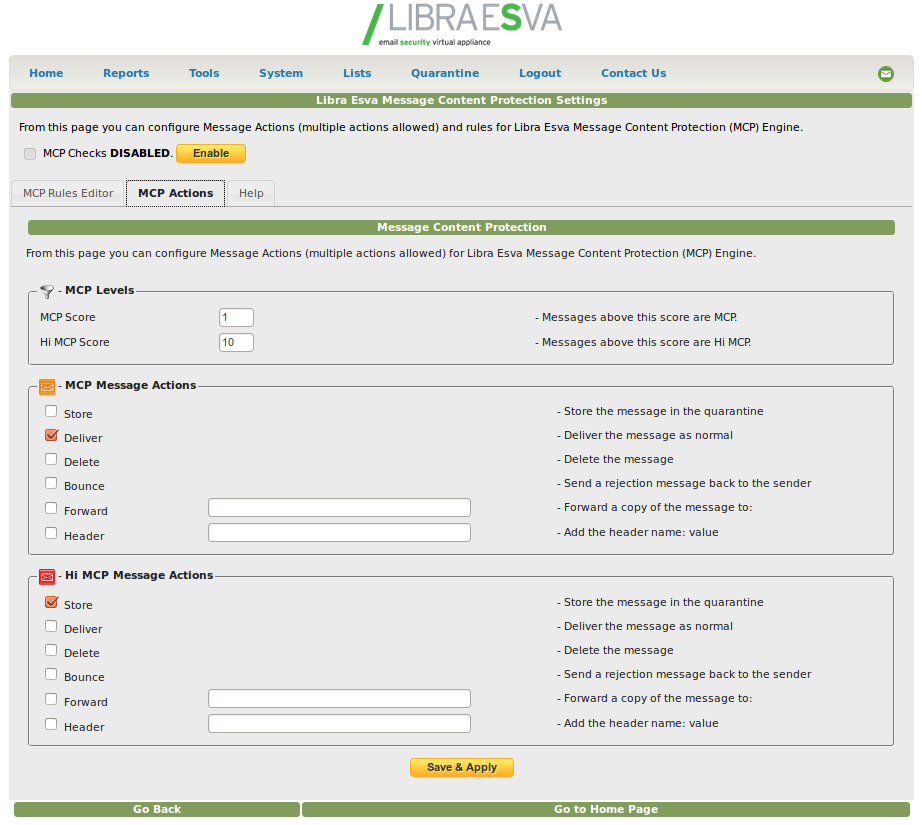922x825 pixels.
Task: Click the Enable button for MCP Checks
Action: click(211, 153)
